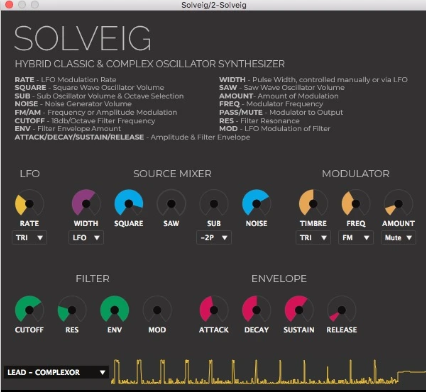This screenshot has height=392, width=426.
Task: Open the FM modulation type dropdown
Action: 356,238
